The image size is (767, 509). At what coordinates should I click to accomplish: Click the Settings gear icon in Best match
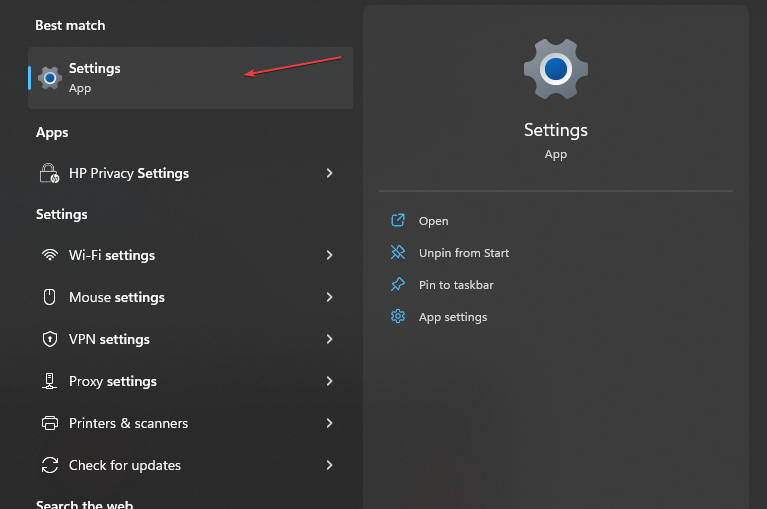point(50,77)
